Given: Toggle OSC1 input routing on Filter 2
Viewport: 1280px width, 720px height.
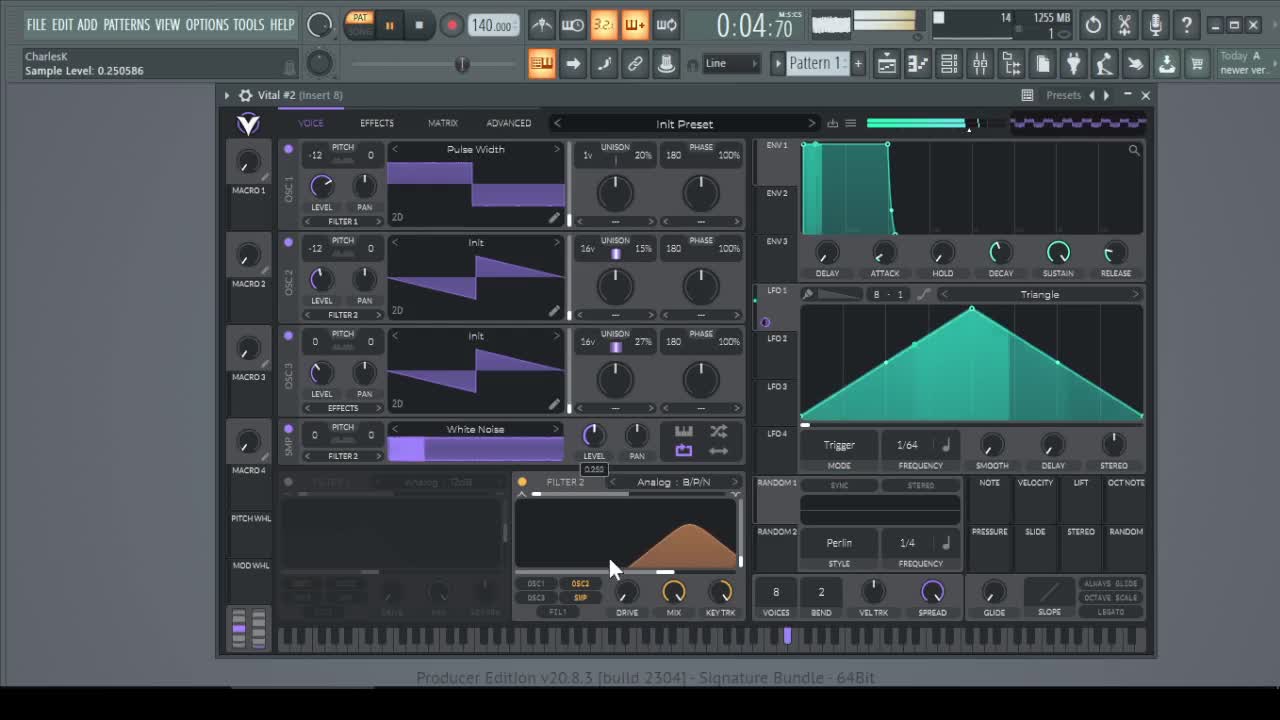Looking at the screenshot, I should pos(536,584).
